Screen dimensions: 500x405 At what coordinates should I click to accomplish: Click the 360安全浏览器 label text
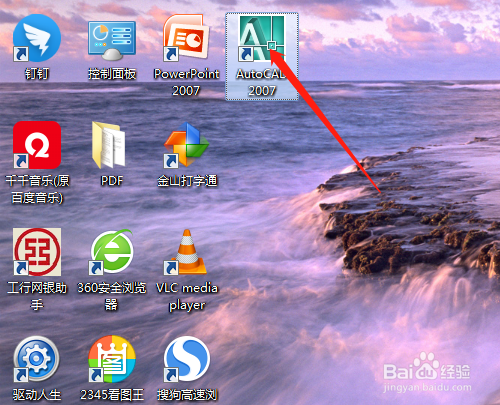pyautogui.click(x=112, y=296)
